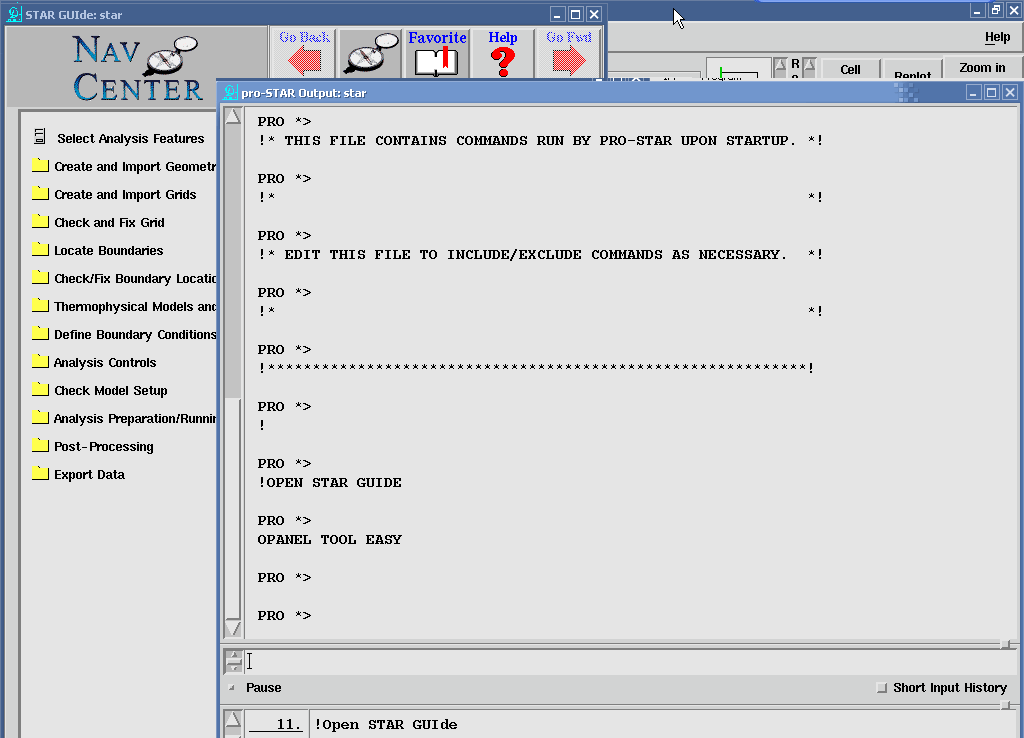Image resolution: width=1024 pixels, height=738 pixels.
Task: Click the pro-STAR command input field
Action: (630, 662)
